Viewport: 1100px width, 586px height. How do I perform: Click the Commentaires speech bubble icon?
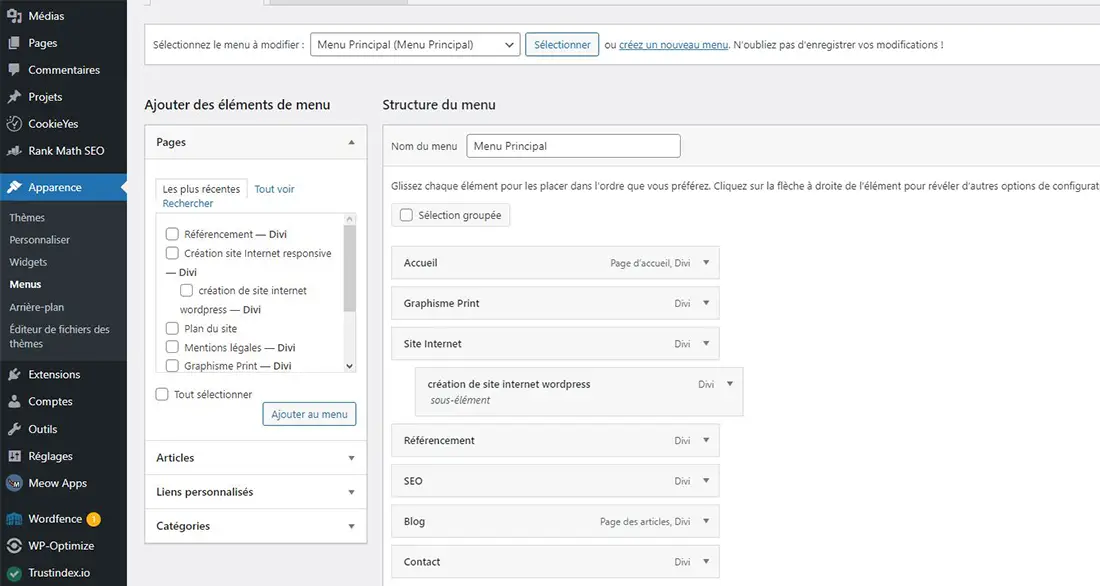(14, 69)
